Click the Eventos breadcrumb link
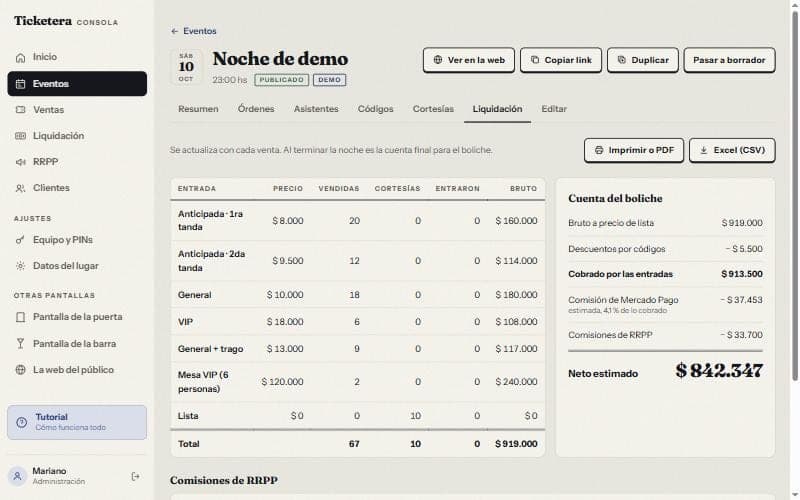The image size is (800, 500). (199, 31)
